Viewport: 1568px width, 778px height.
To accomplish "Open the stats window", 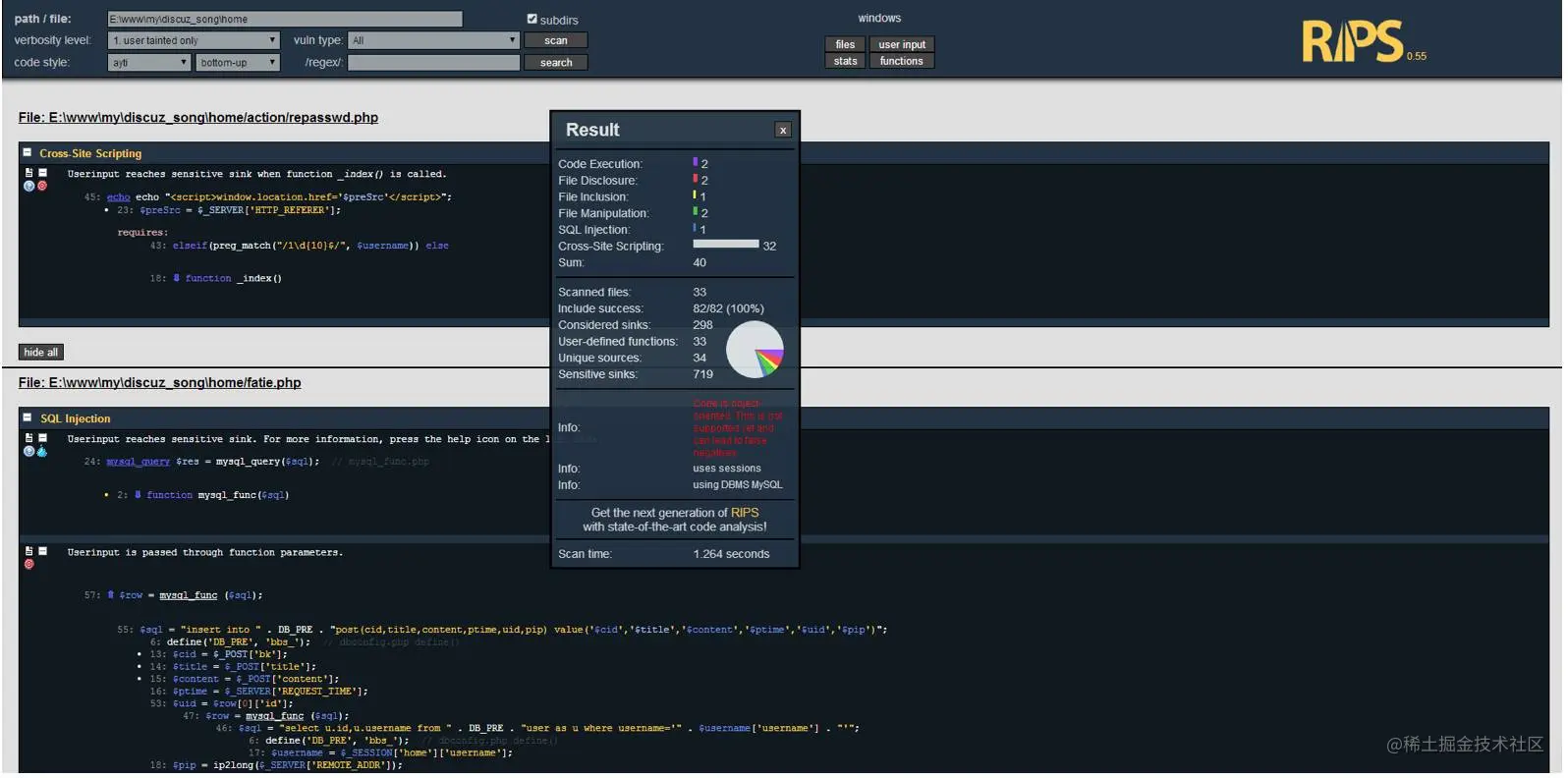I will (x=845, y=61).
